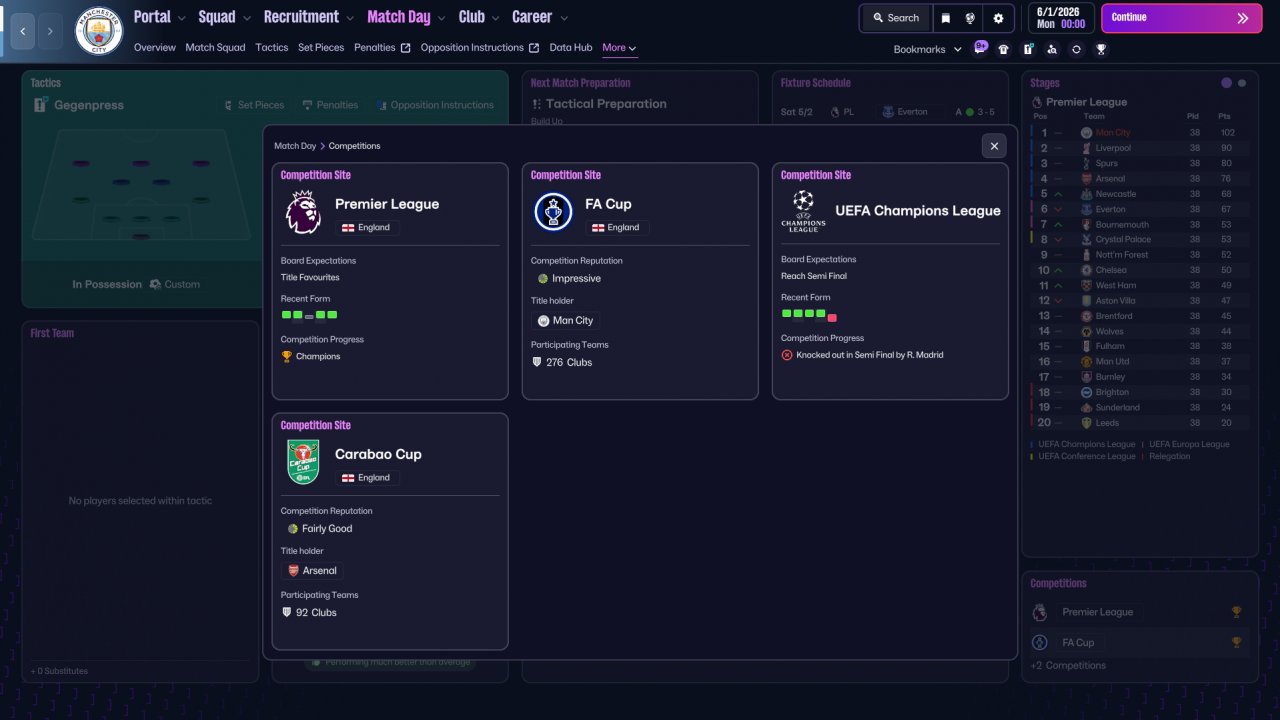
Task: Click the scouting search icon in bookmarks bar
Action: coord(1052,49)
